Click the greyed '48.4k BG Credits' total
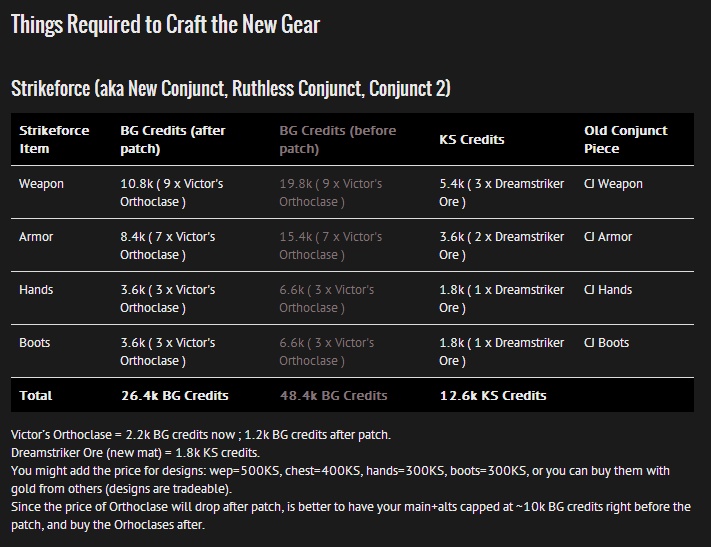 (x=334, y=396)
